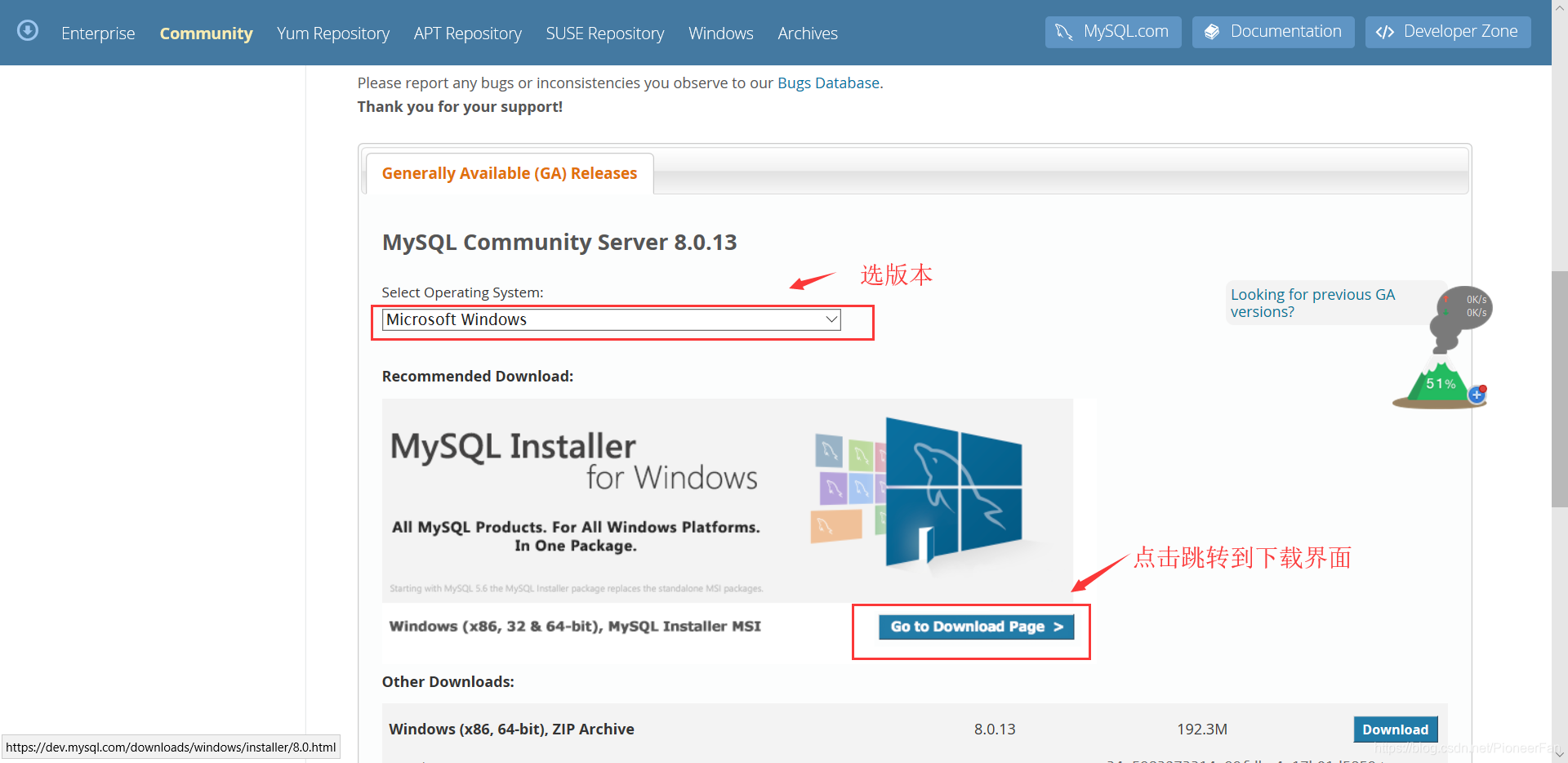Screen dimensions: 1568x763
Task: Open the Documentation button
Action: (1273, 32)
